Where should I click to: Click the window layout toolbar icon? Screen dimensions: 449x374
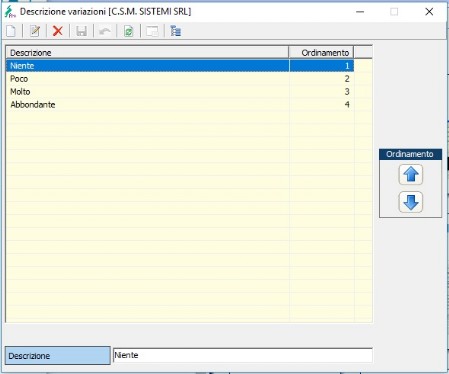(152, 31)
